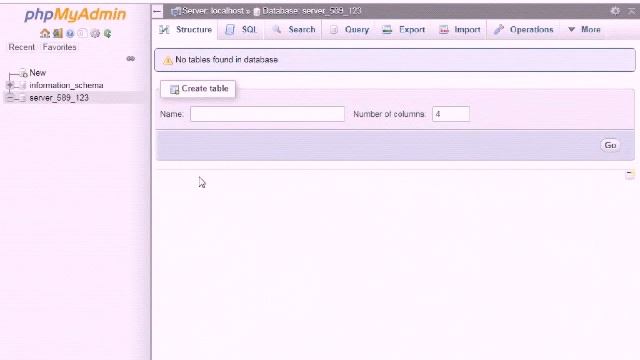Focus the Number of columns field

point(451,114)
